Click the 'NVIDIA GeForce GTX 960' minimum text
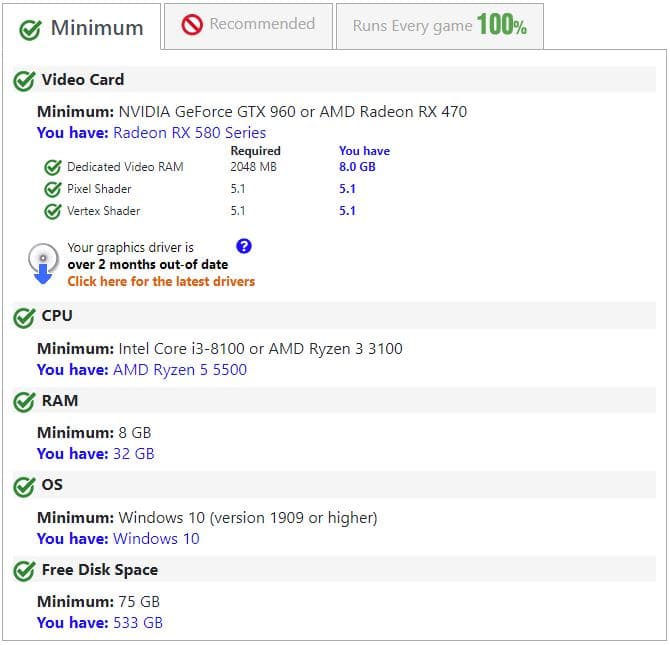This screenshot has width=670, height=645. coord(207,112)
